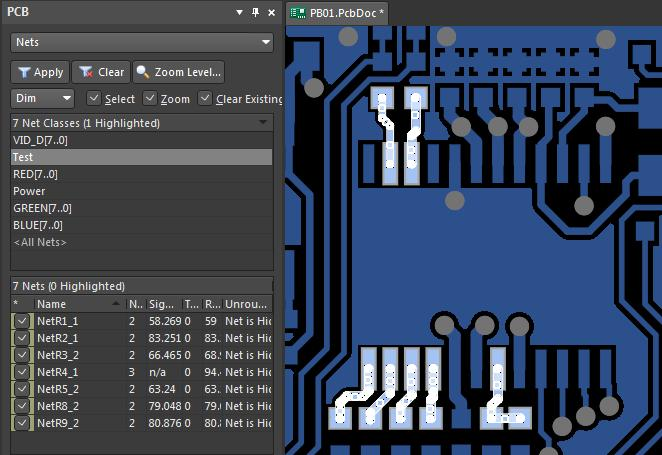This screenshot has height=455, width=662.
Task: Switch to the PB01.PcbDoc tab
Action: [337, 13]
